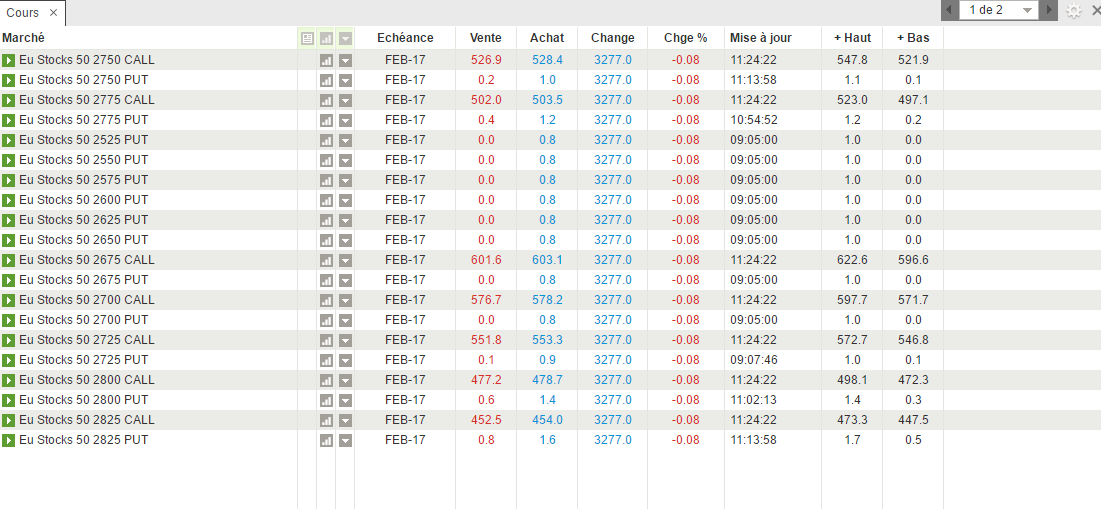
Task: Click Vente price 526.9 for 2750 CALL
Action: coord(486,60)
